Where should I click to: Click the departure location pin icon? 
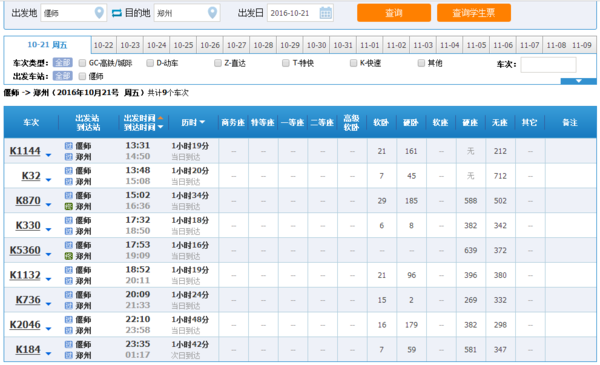coord(99,13)
